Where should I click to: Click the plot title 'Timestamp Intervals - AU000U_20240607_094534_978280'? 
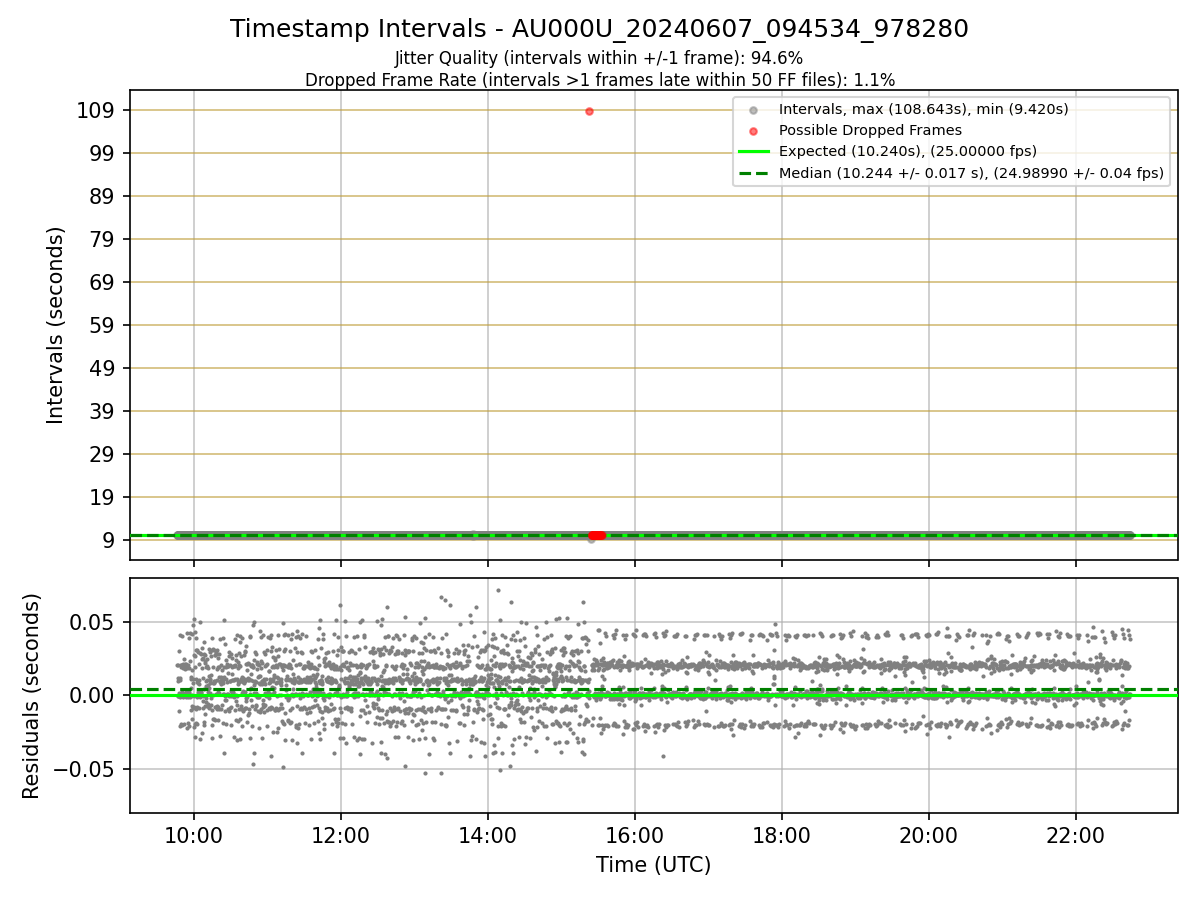click(x=599, y=29)
